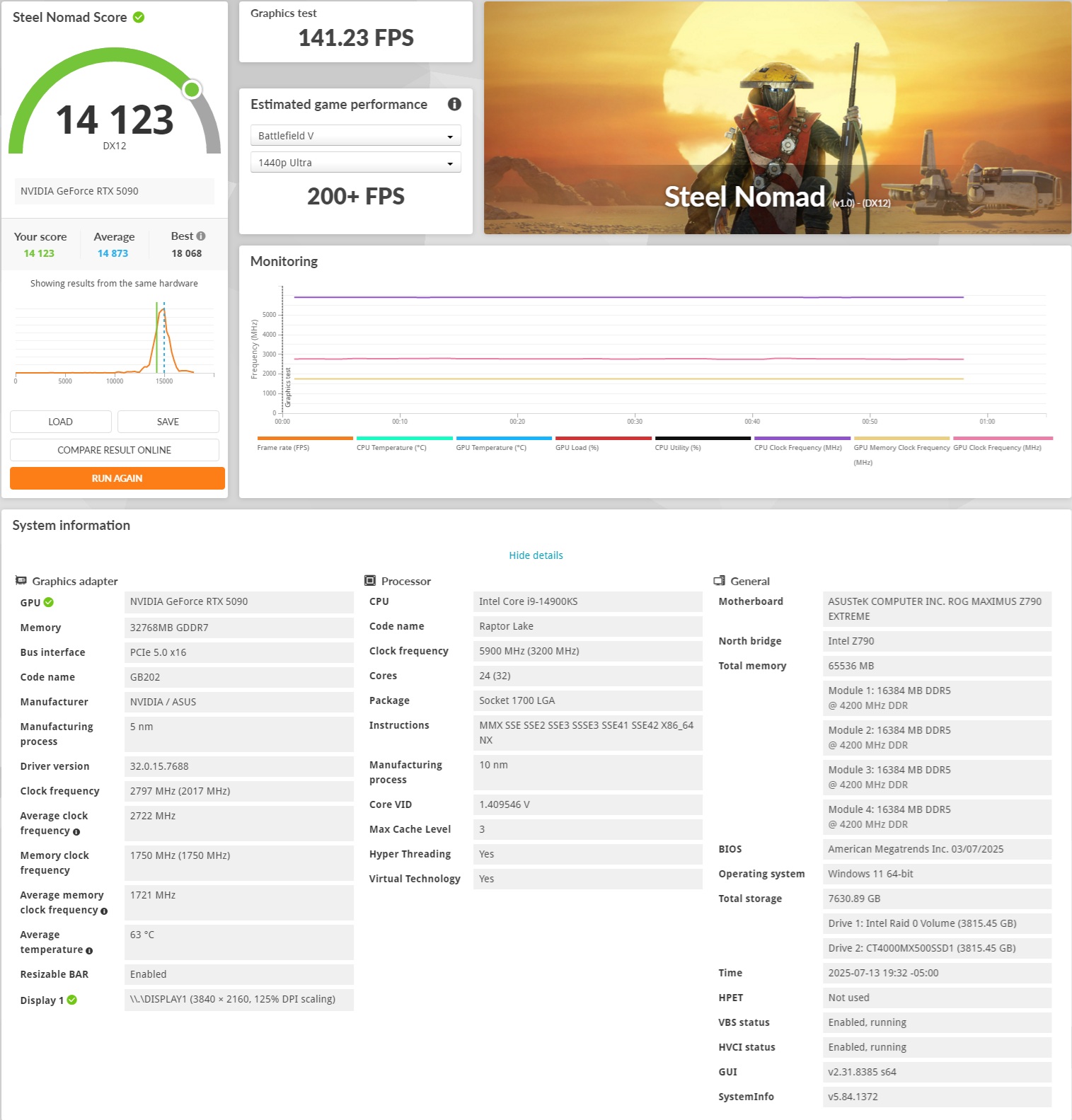
Task: Click the info icon beside Best score
Action: (x=201, y=236)
